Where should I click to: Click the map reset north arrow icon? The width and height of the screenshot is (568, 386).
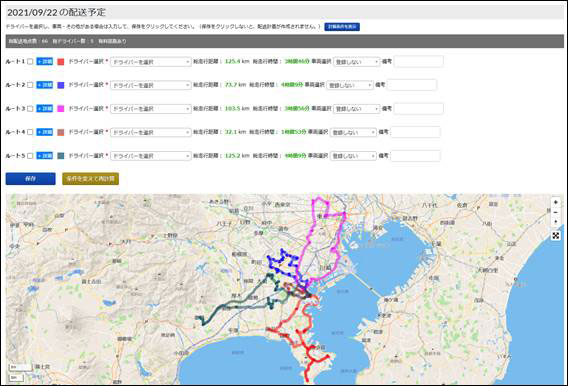[556, 221]
